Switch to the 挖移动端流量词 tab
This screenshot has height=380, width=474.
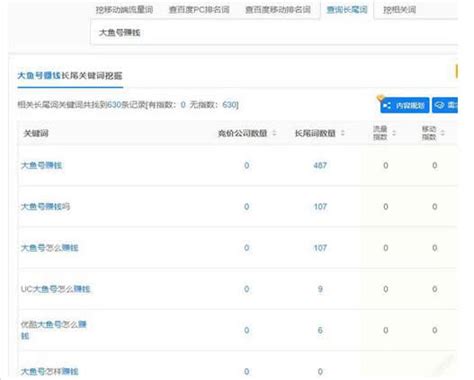124,10
